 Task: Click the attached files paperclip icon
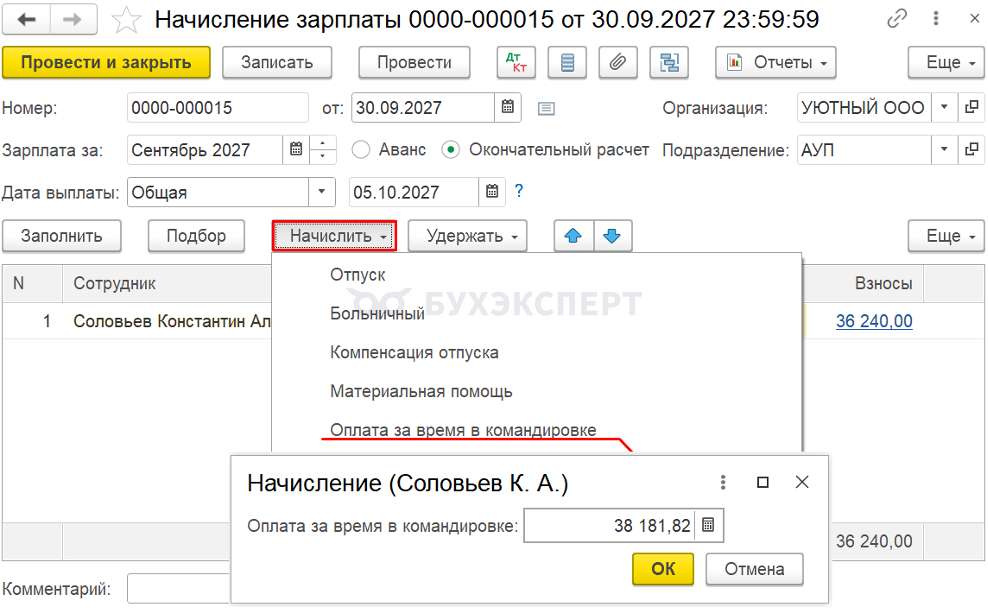pos(618,62)
